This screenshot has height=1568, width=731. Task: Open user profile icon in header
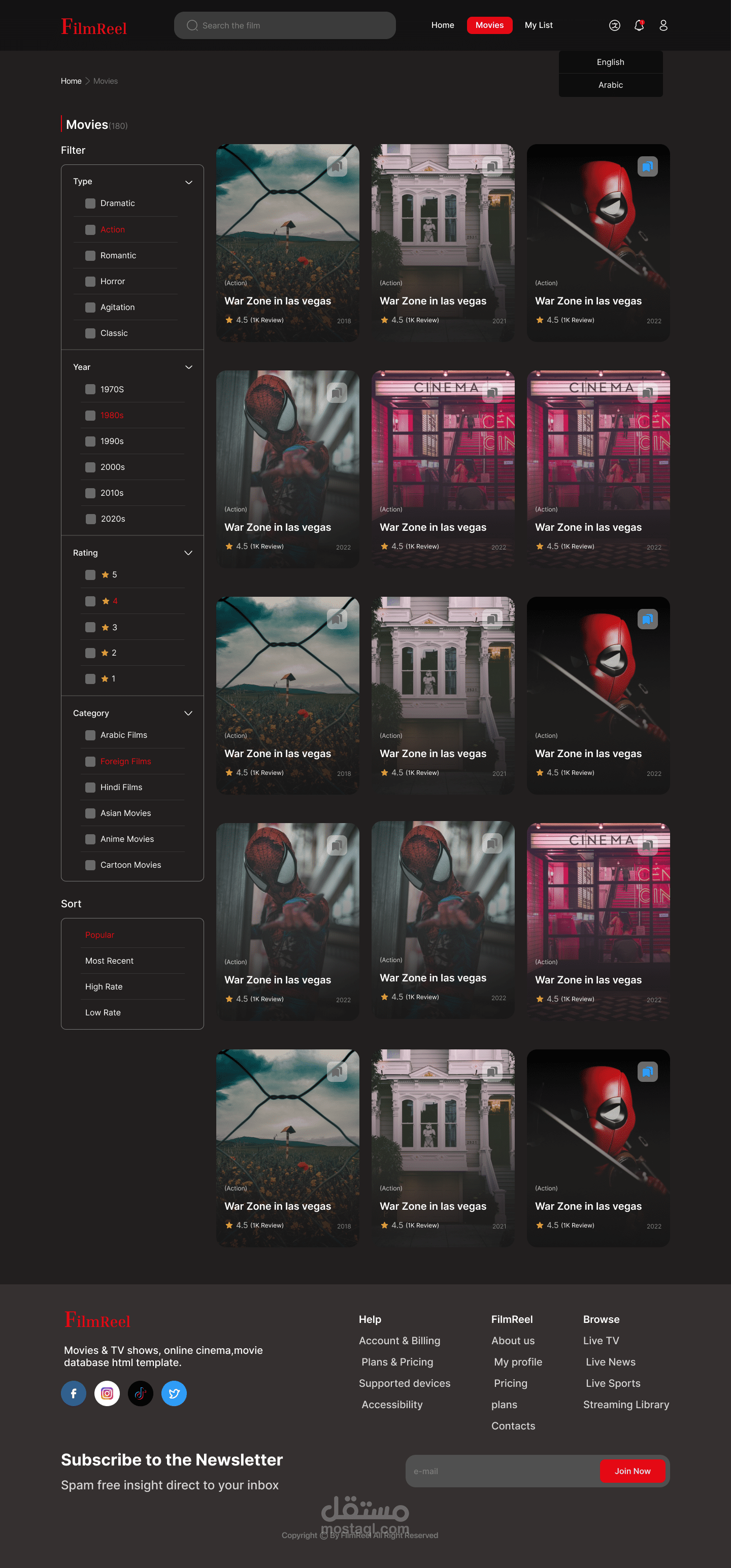(663, 25)
